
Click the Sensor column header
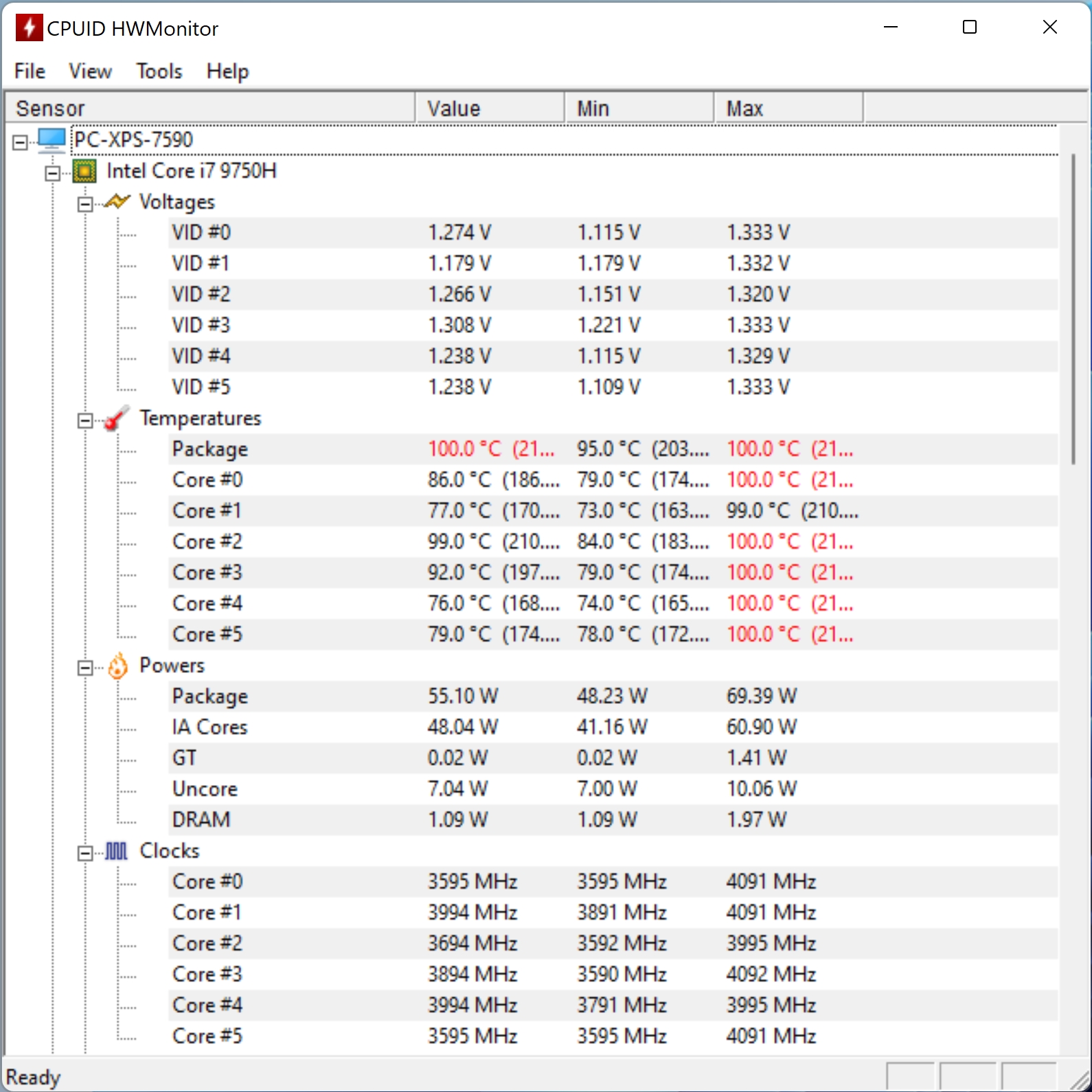coord(210,108)
